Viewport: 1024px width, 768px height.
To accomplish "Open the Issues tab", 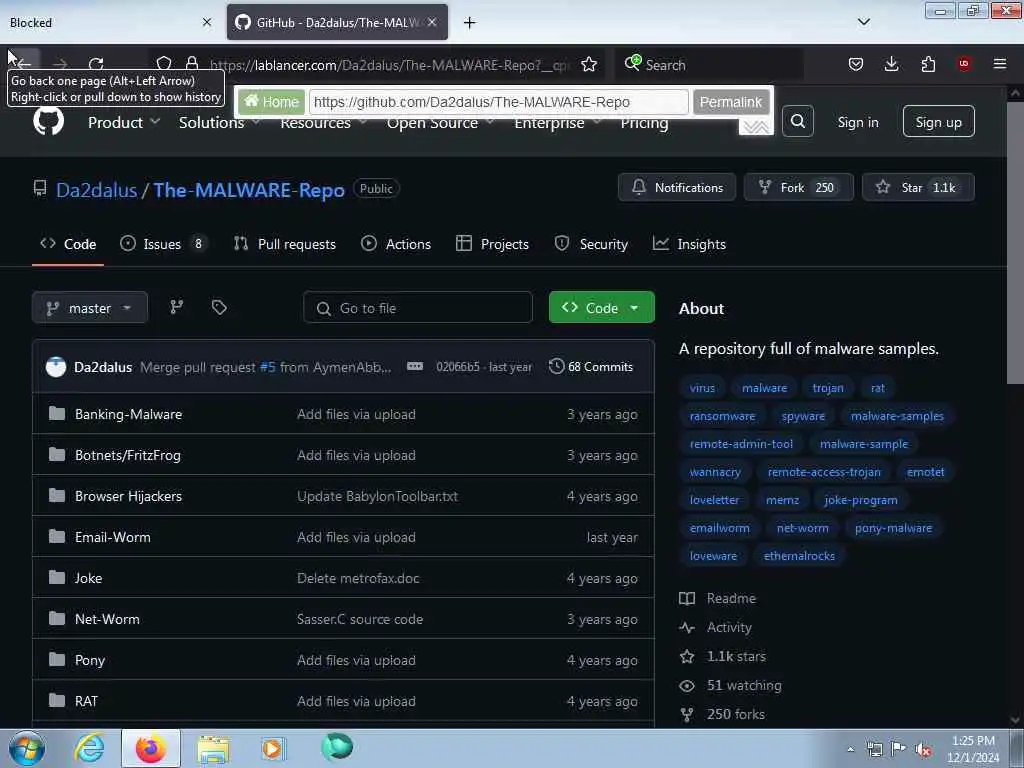I will (x=163, y=244).
